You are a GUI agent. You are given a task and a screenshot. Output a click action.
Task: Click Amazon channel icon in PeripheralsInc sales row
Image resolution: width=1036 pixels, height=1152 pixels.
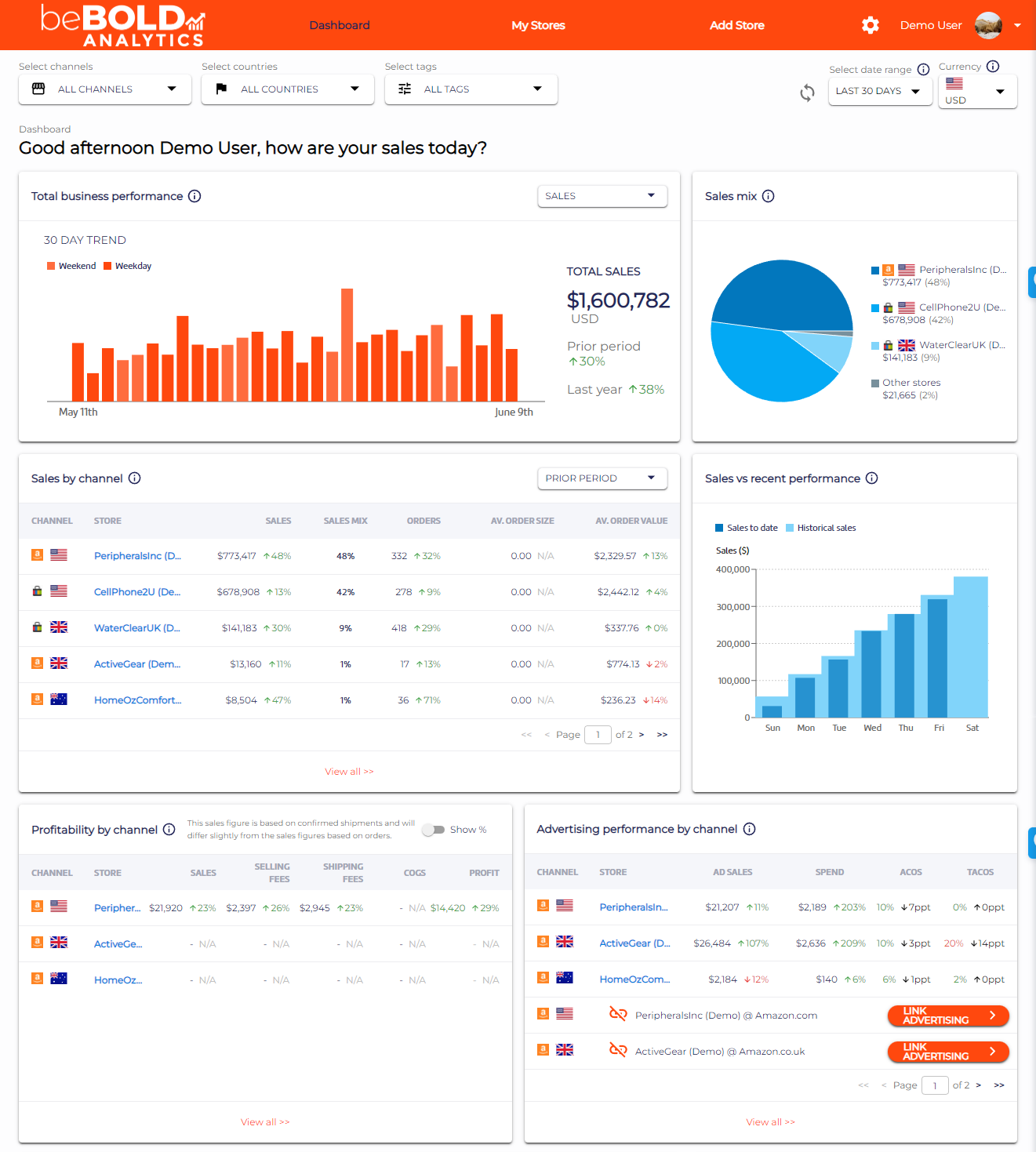(37, 554)
